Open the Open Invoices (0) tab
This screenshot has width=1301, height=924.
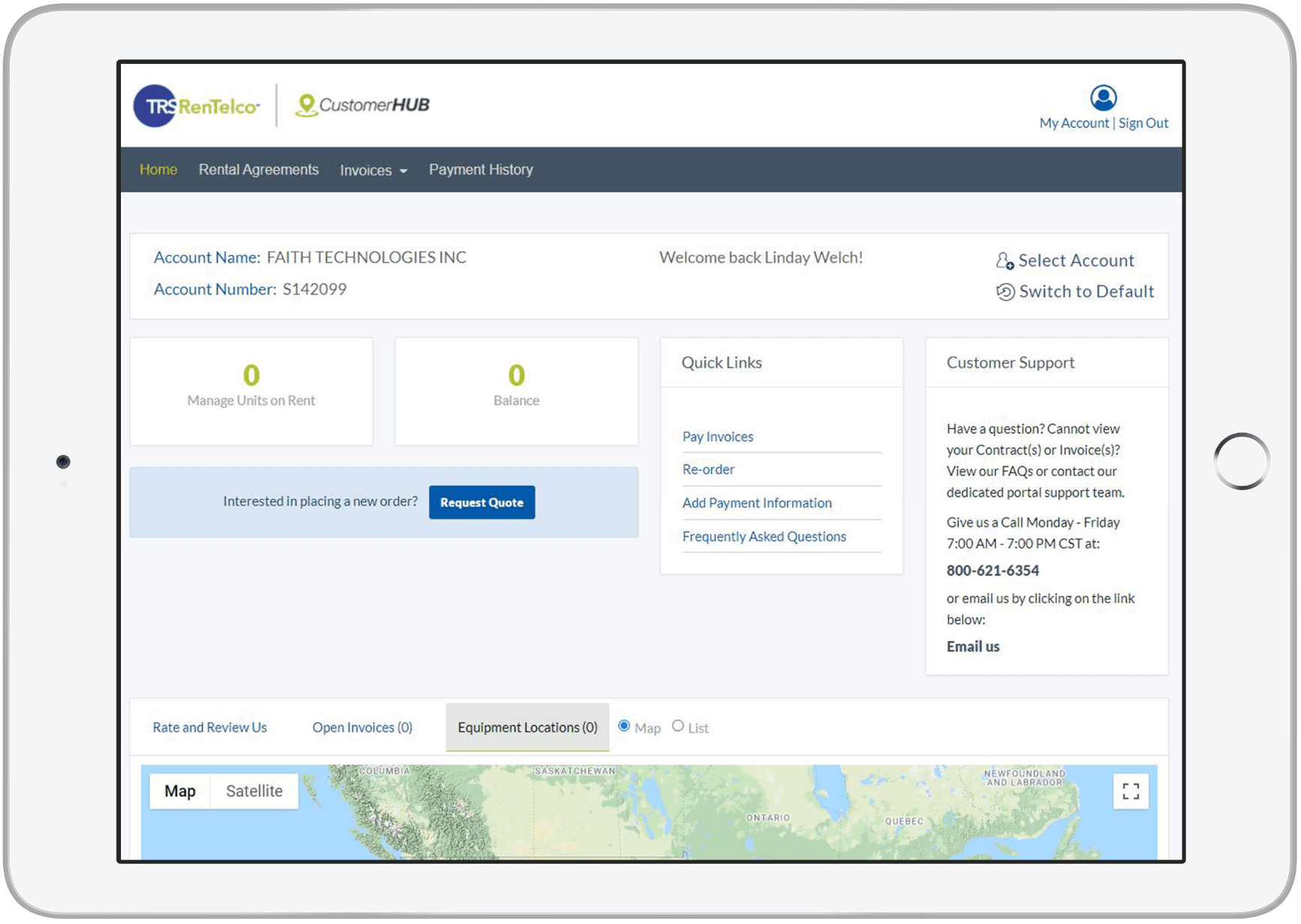pos(362,727)
